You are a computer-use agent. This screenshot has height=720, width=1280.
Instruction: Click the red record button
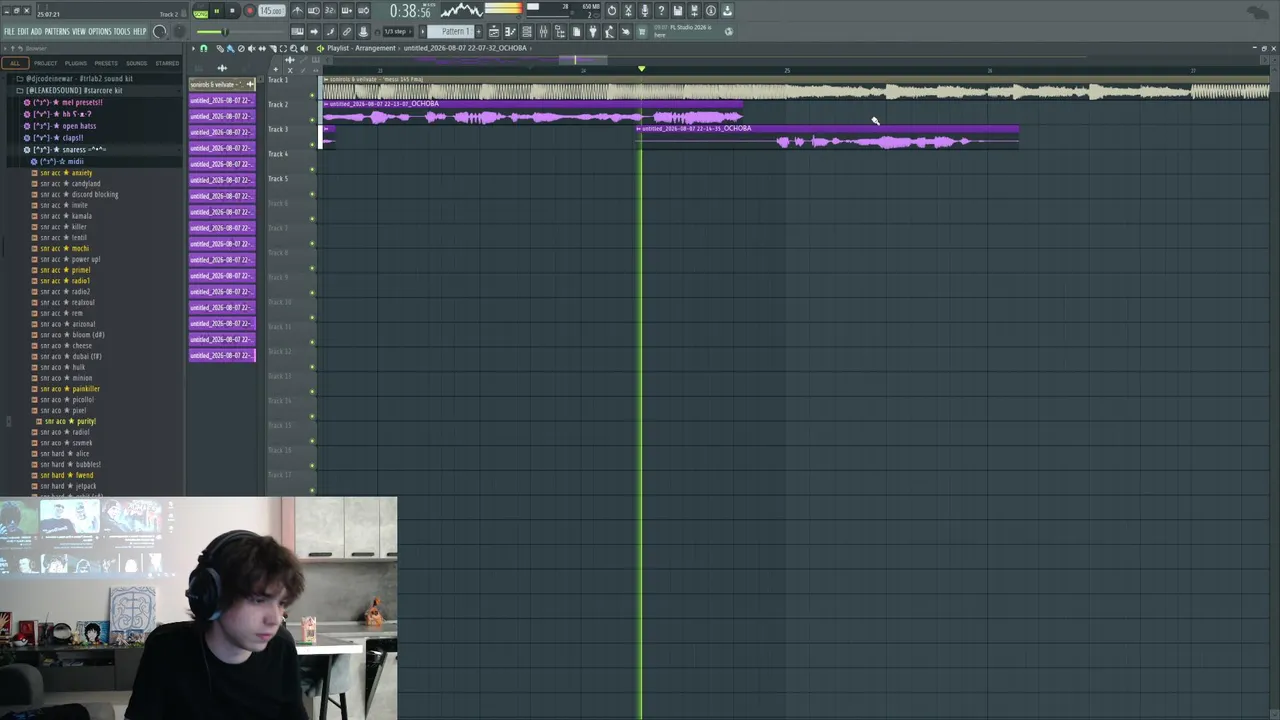[x=249, y=11]
